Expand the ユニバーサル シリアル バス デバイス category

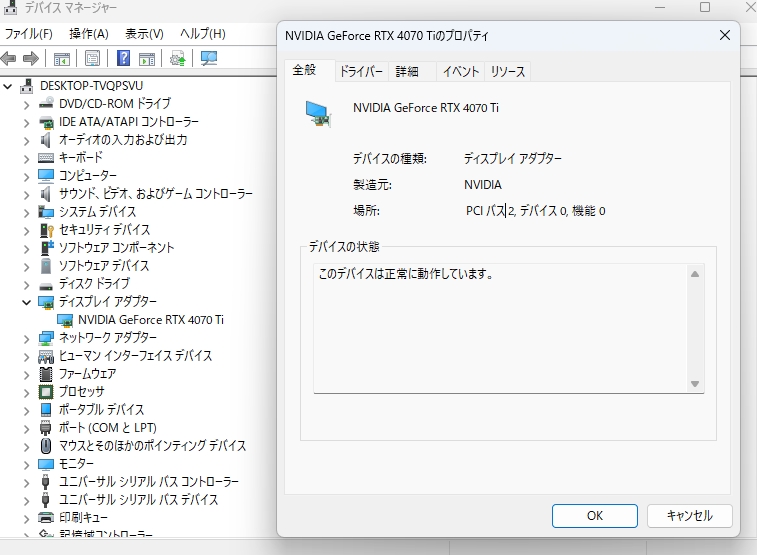27,500
